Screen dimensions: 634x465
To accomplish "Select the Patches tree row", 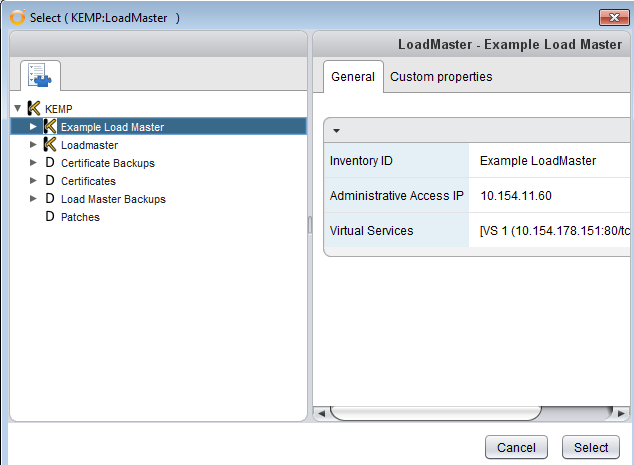I will click(158, 217).
